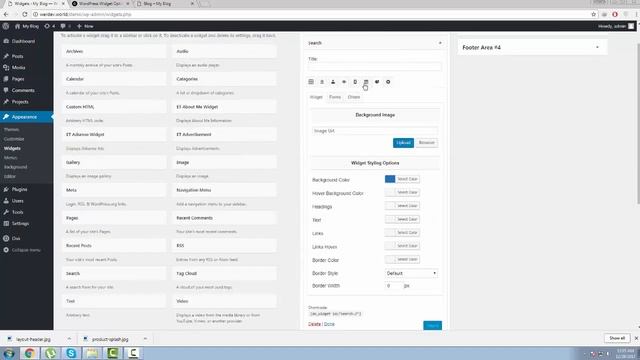Screen dimensions: 640x360
Task: Click the Settings sliders icon
Action: pos(6,224)
